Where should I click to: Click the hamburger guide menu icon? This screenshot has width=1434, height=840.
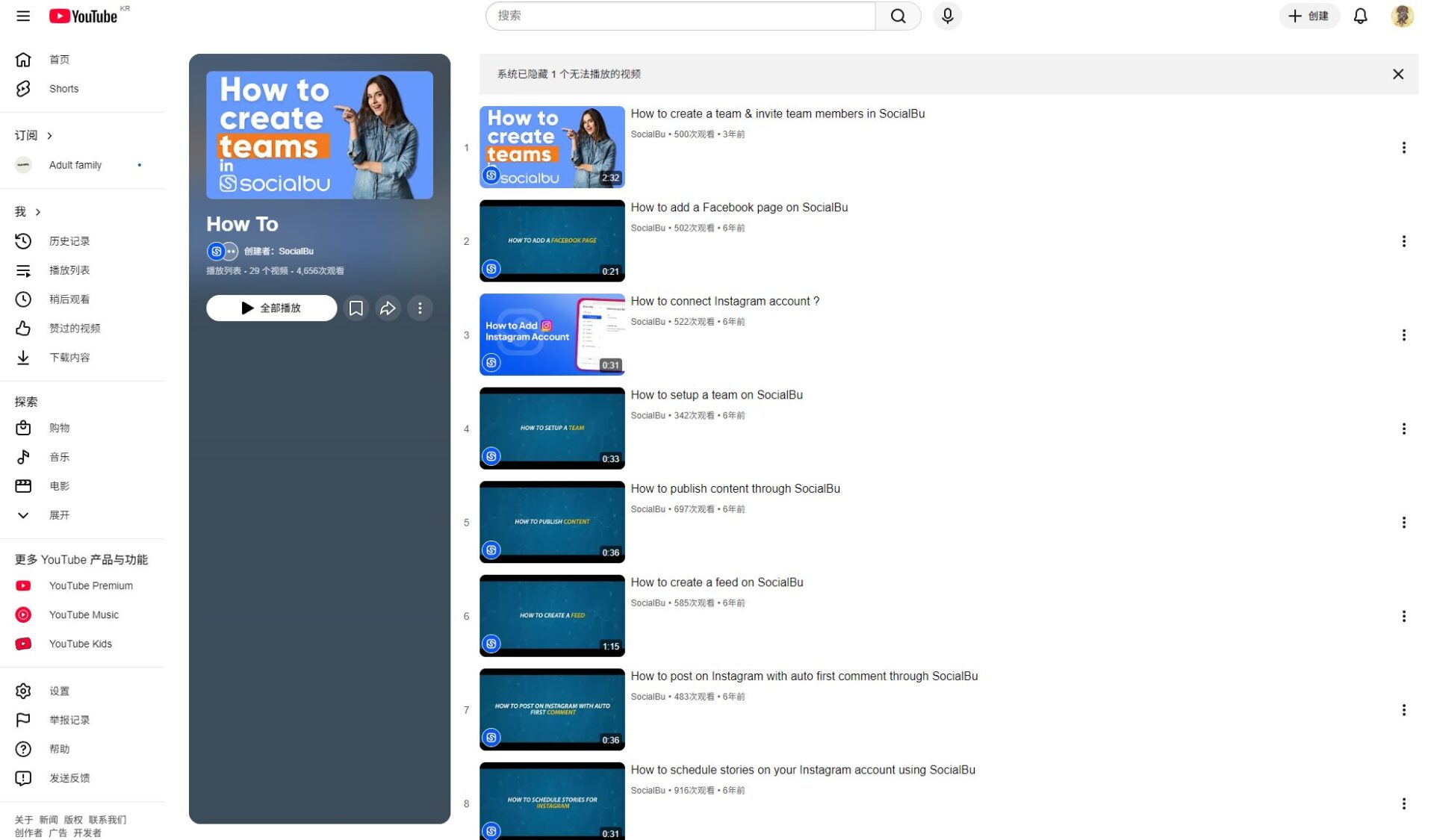click(x=23, y=16)
